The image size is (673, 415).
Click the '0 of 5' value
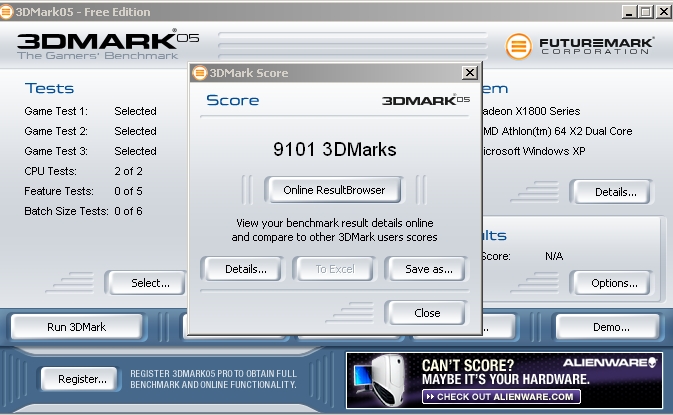128,191
